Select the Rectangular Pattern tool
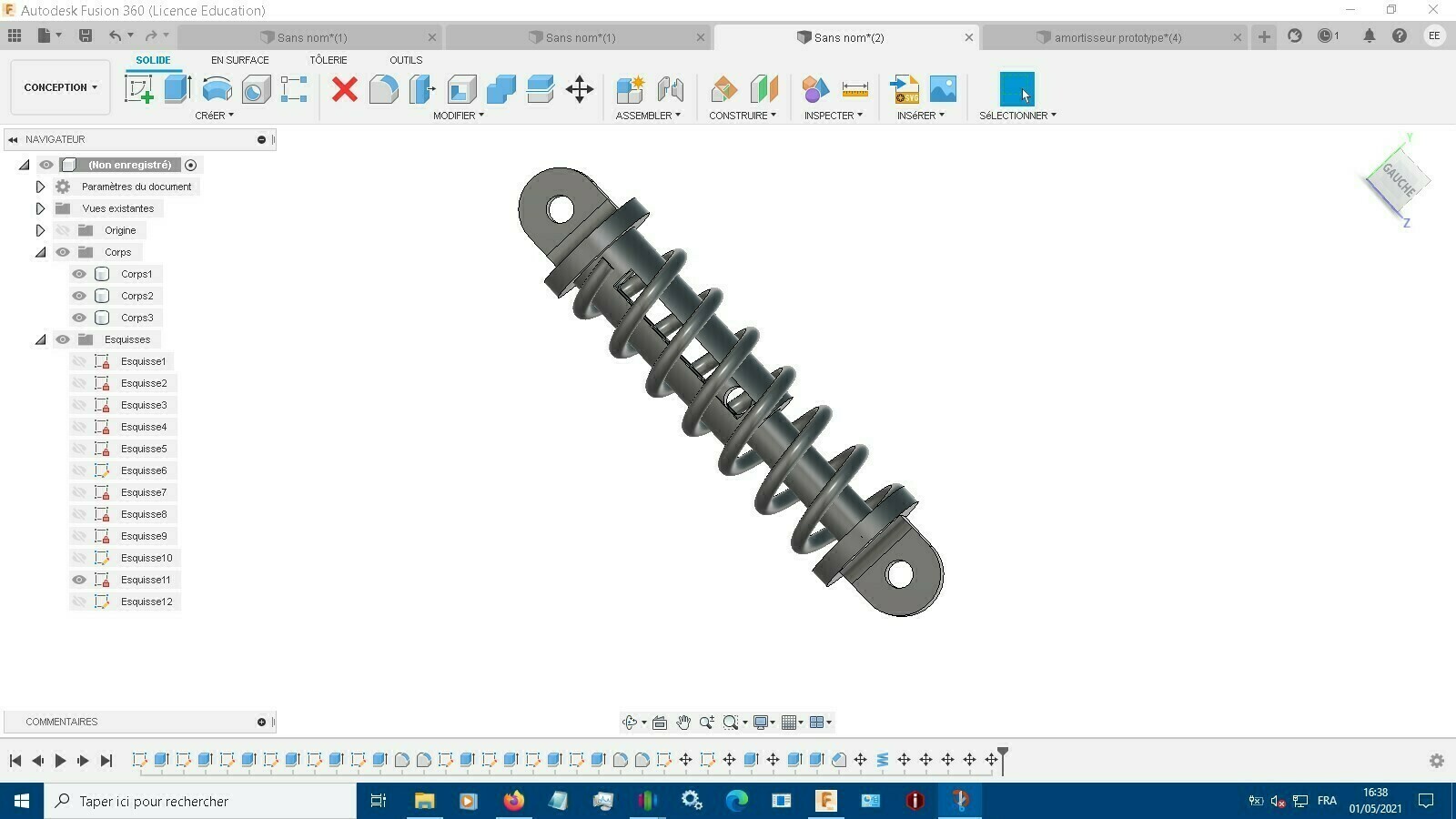 click(x=294, y=89)
